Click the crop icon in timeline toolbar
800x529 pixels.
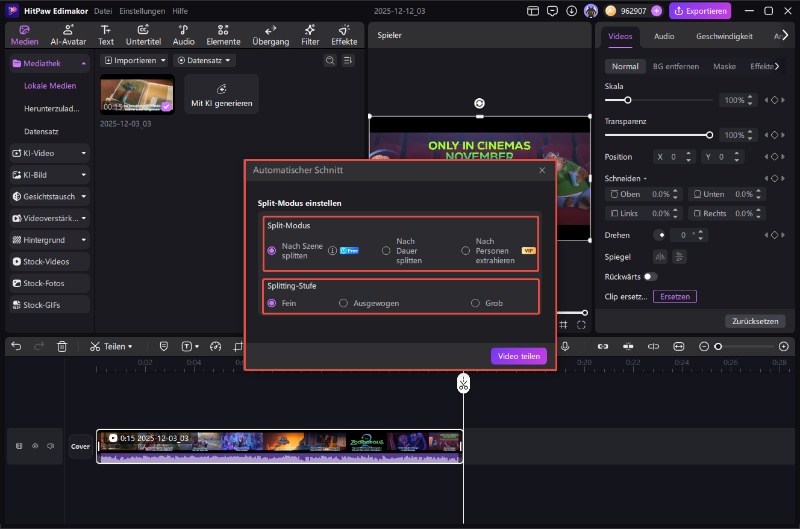click(238, 346)
